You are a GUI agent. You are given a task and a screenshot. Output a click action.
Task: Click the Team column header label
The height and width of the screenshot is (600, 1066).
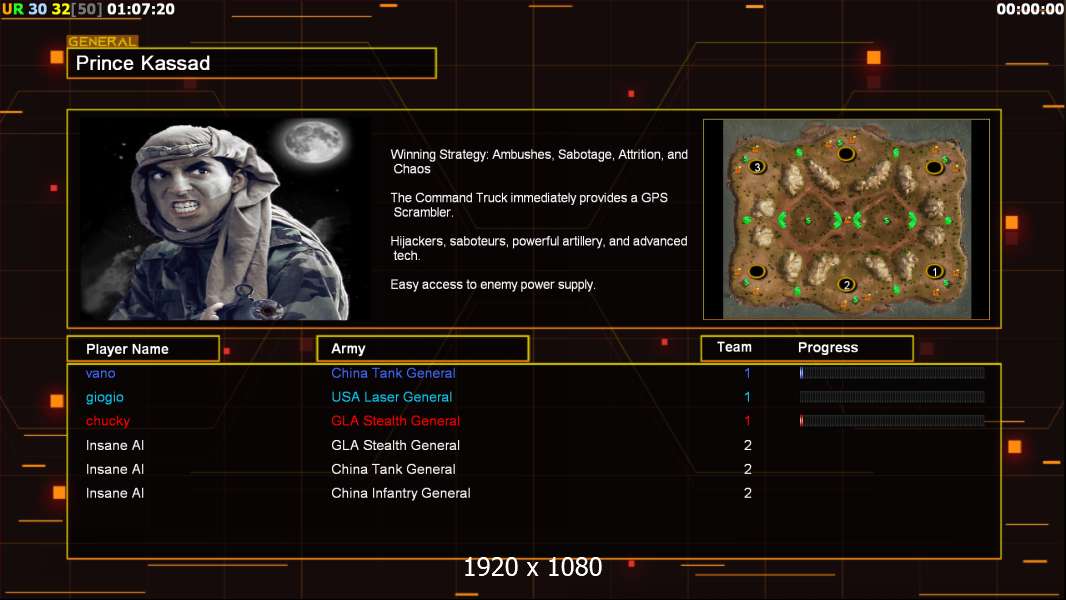click(734, 347)
